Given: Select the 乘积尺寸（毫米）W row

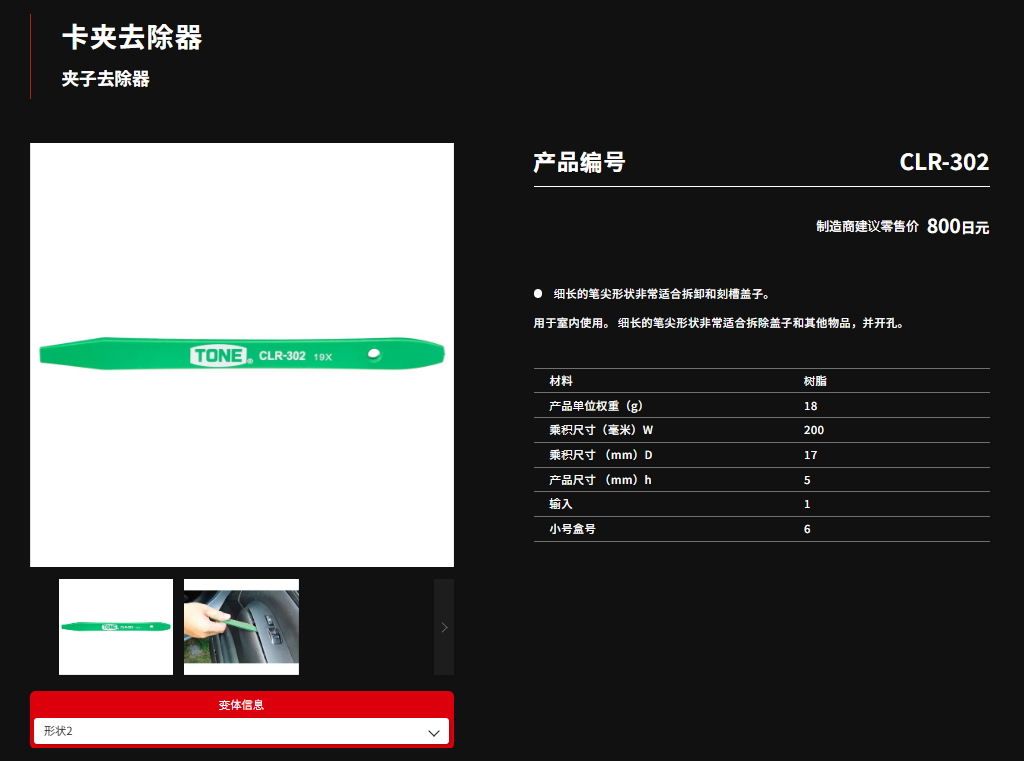Looking at the screenshot, I should pos(761,430).
